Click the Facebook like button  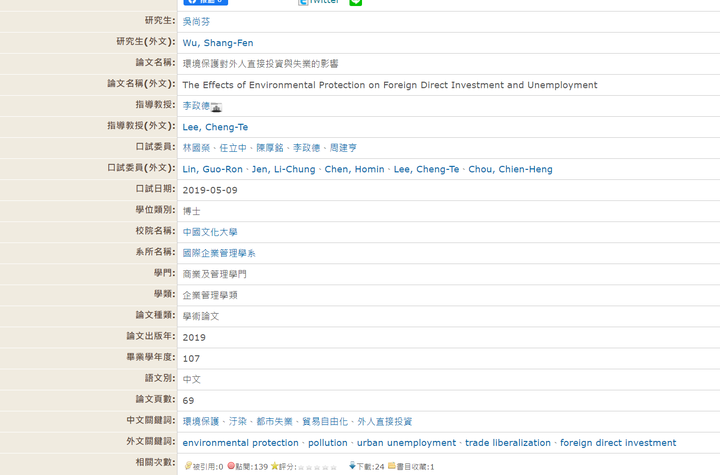coord(206,2)
